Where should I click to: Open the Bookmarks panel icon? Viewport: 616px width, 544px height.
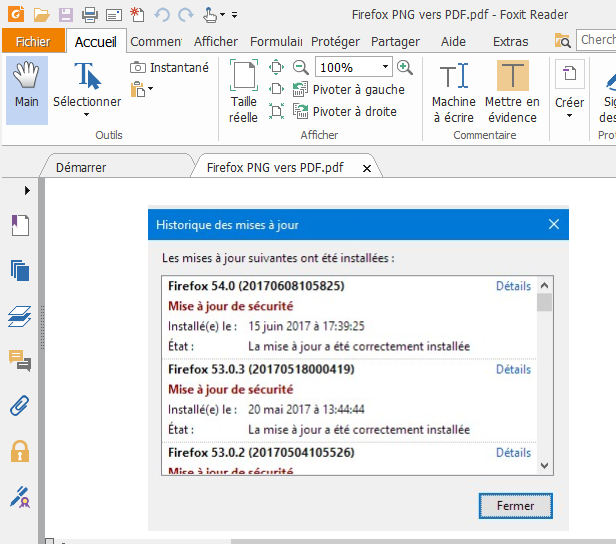20,225
